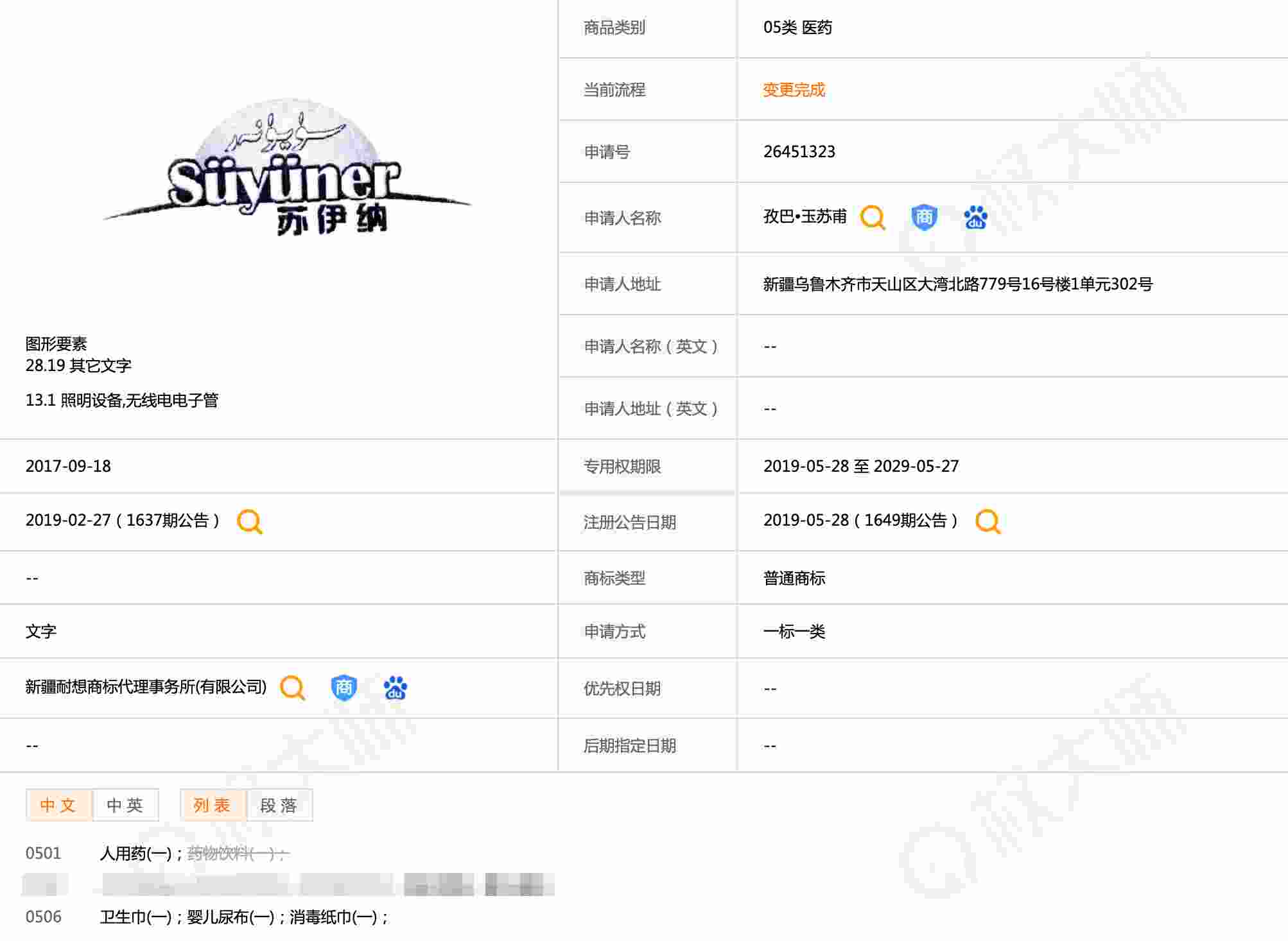The height and width of the screenshot is (941, 1288).
Task: Select 列表 list view toggle
Action: tap(213, 805)
